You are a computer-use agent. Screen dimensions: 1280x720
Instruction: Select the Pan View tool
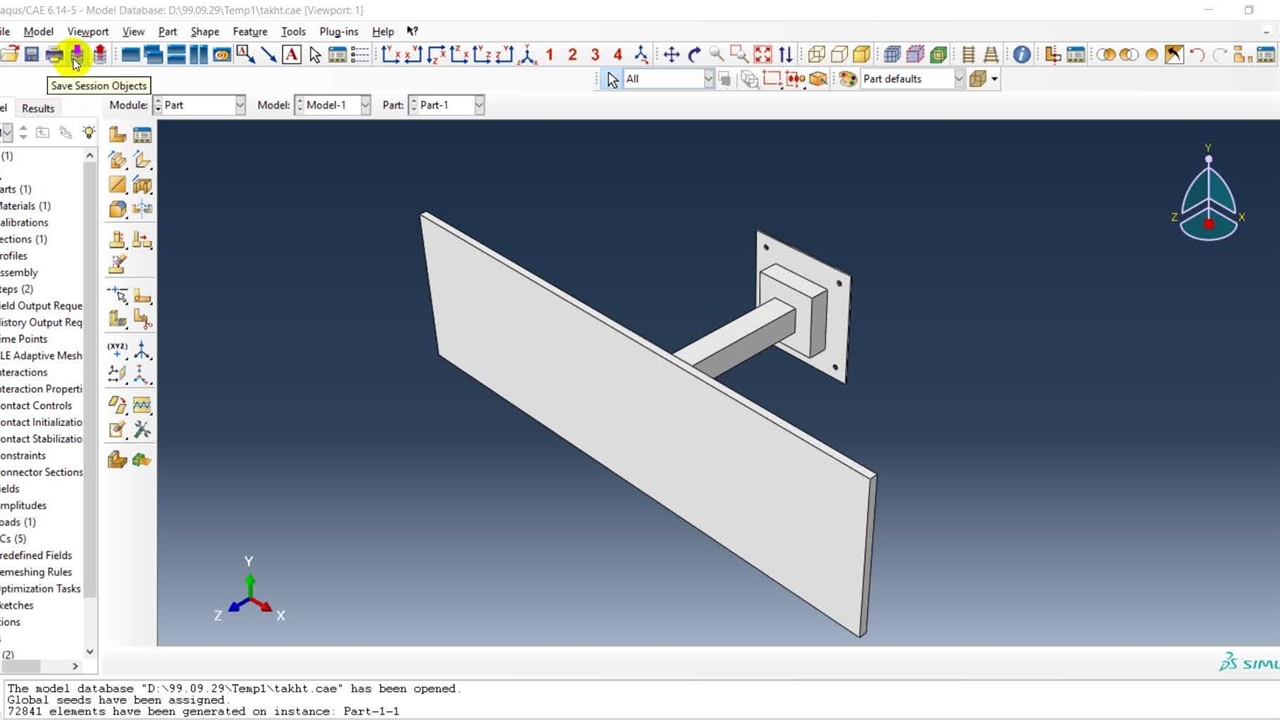671,55
